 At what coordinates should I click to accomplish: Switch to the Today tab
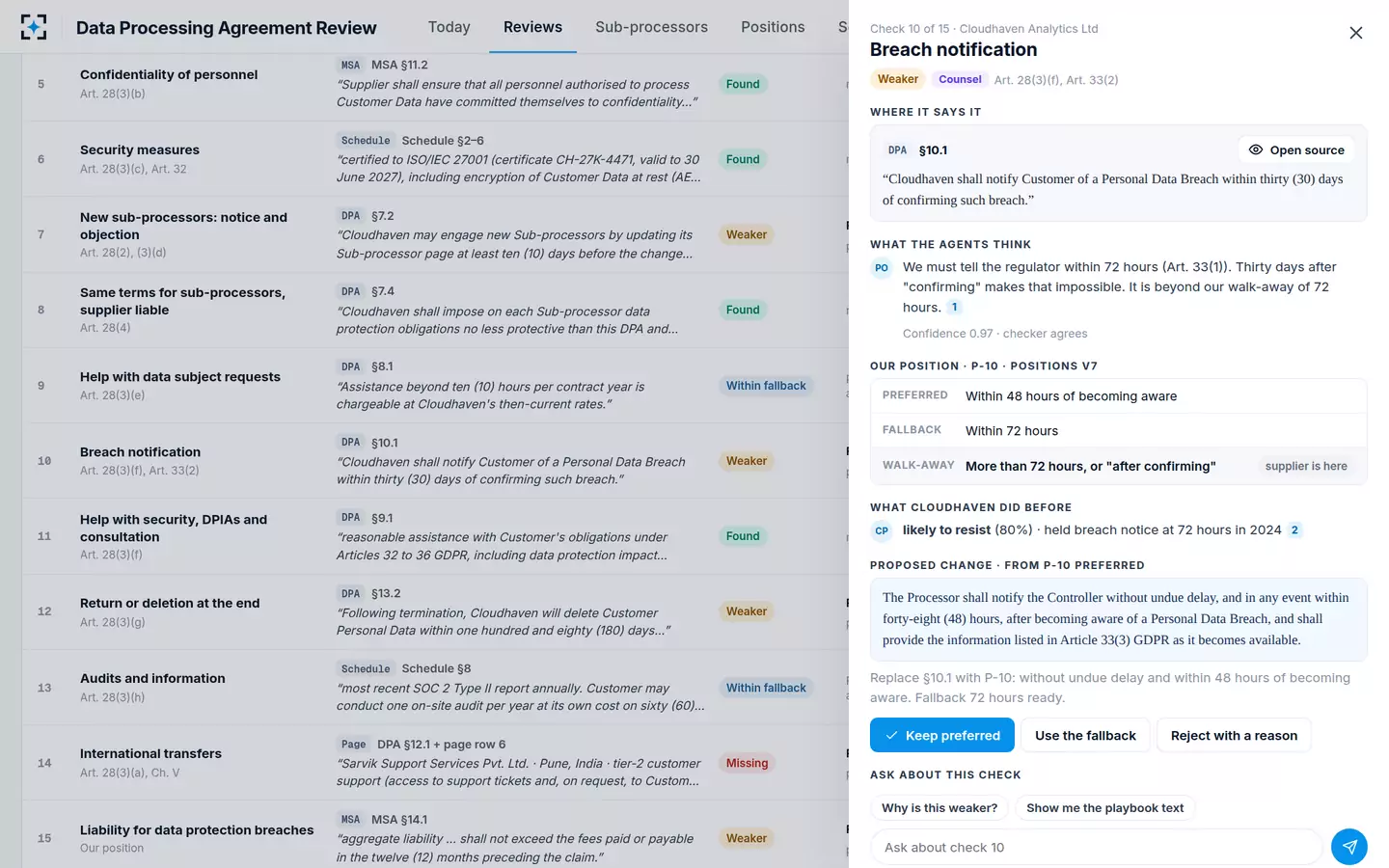pos(449,27)
